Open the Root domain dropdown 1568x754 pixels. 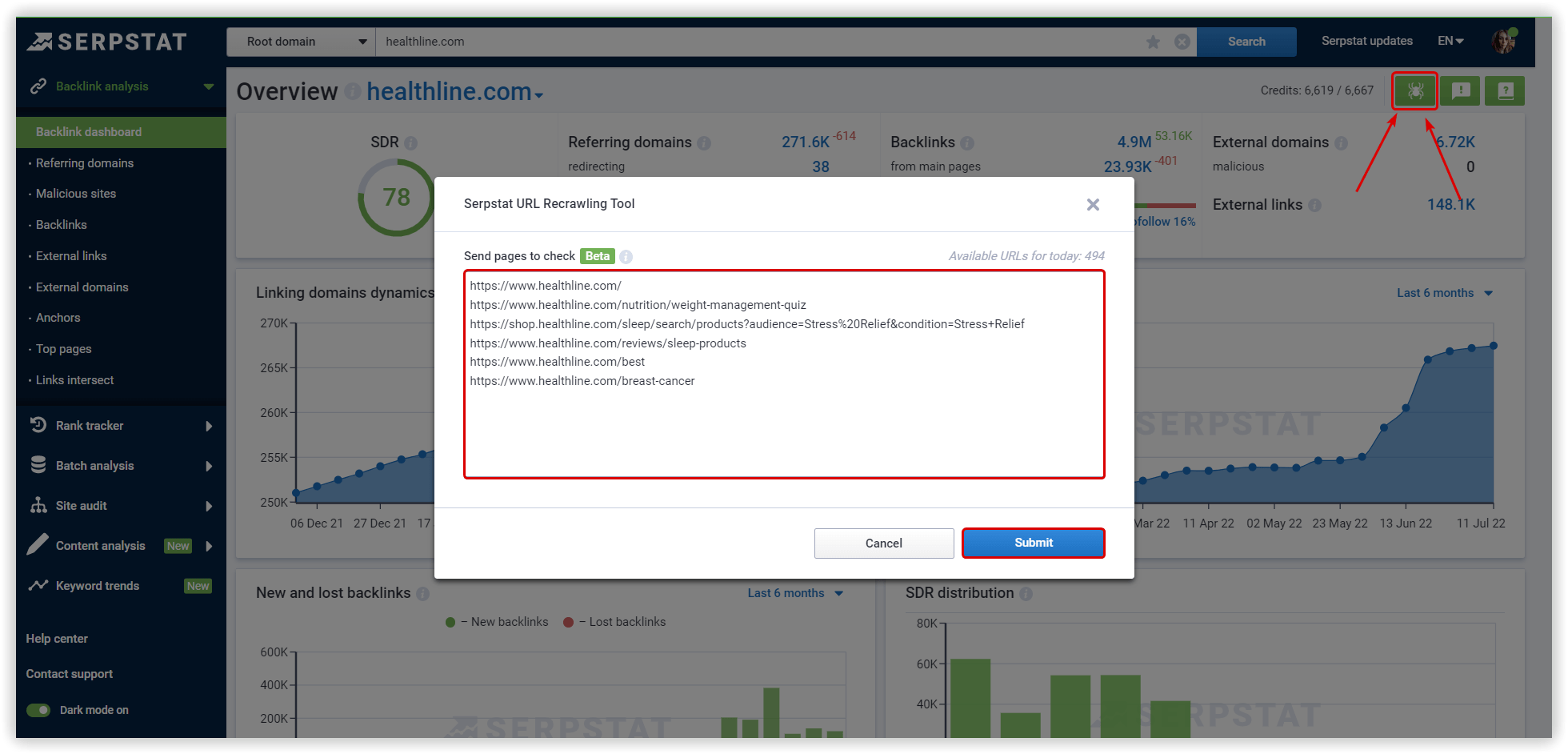pyautogui.click(x=301, y=42)
